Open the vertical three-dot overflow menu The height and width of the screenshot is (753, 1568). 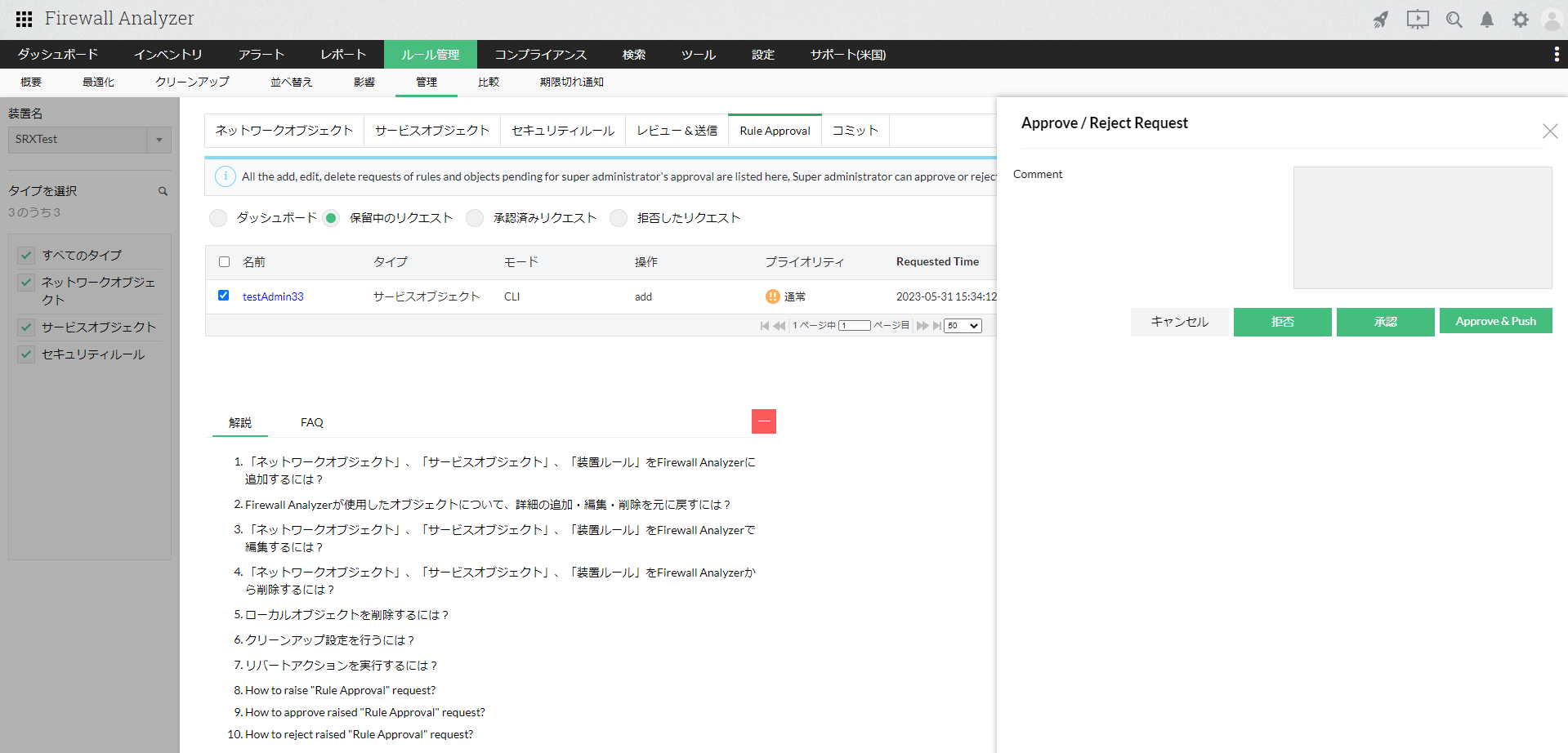point(1556,55)
